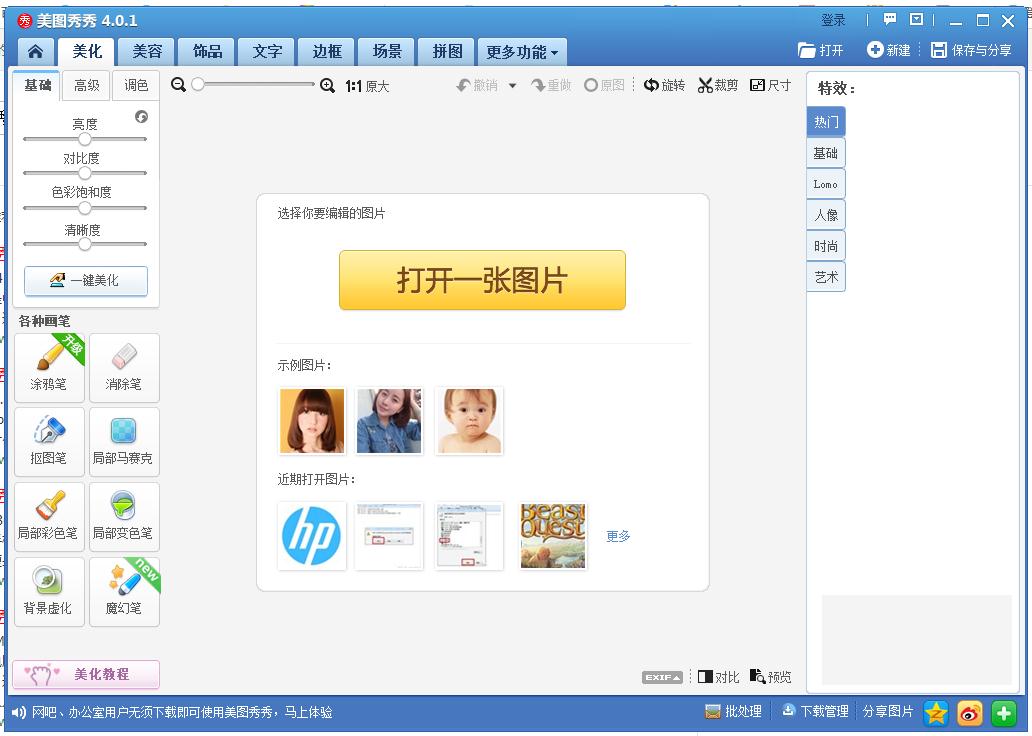The height and width of the screenshot is (736, 1032).
Task: Open the 美化教程 tutorial button
Action: (86, 674)
